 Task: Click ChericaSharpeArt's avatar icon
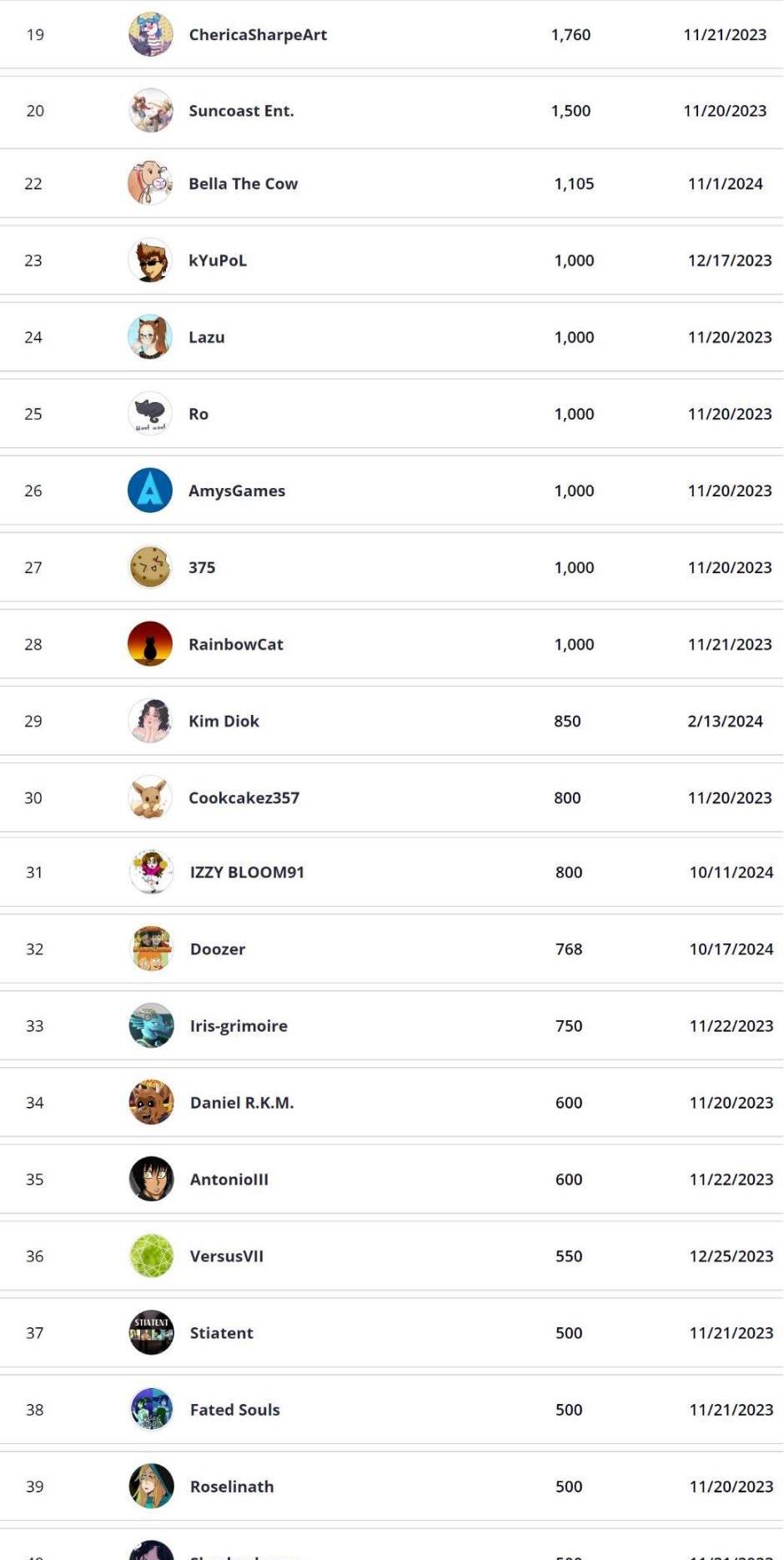click(150, 35)
